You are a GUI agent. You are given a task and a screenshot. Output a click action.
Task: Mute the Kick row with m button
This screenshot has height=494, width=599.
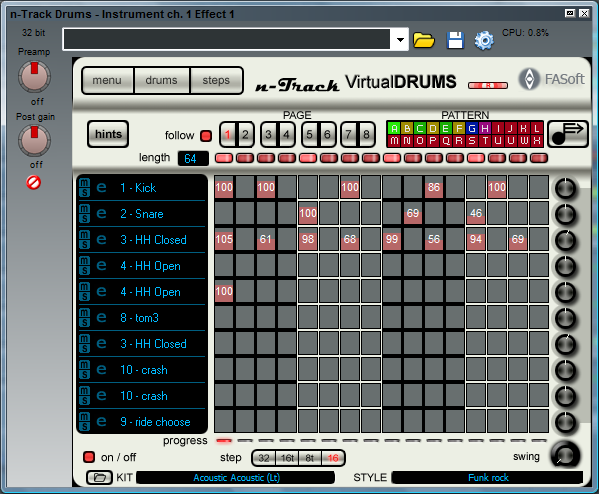[84, 183]
